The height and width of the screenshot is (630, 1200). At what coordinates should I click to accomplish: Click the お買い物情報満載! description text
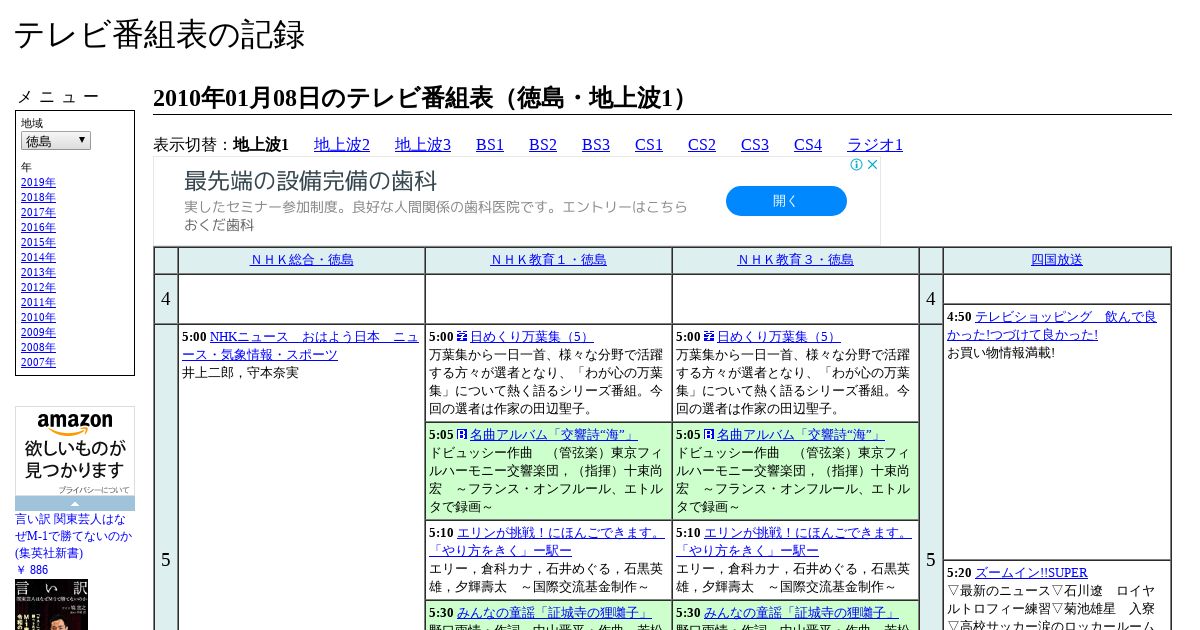click(x=1001, y=353)
